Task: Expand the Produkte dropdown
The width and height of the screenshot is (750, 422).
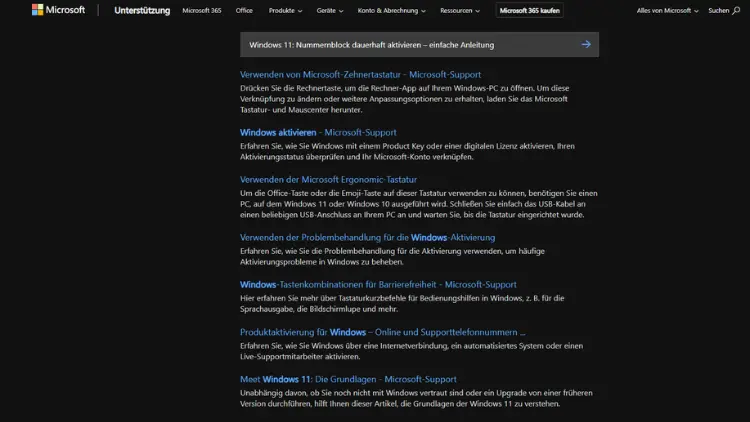Action: [286, 11]
